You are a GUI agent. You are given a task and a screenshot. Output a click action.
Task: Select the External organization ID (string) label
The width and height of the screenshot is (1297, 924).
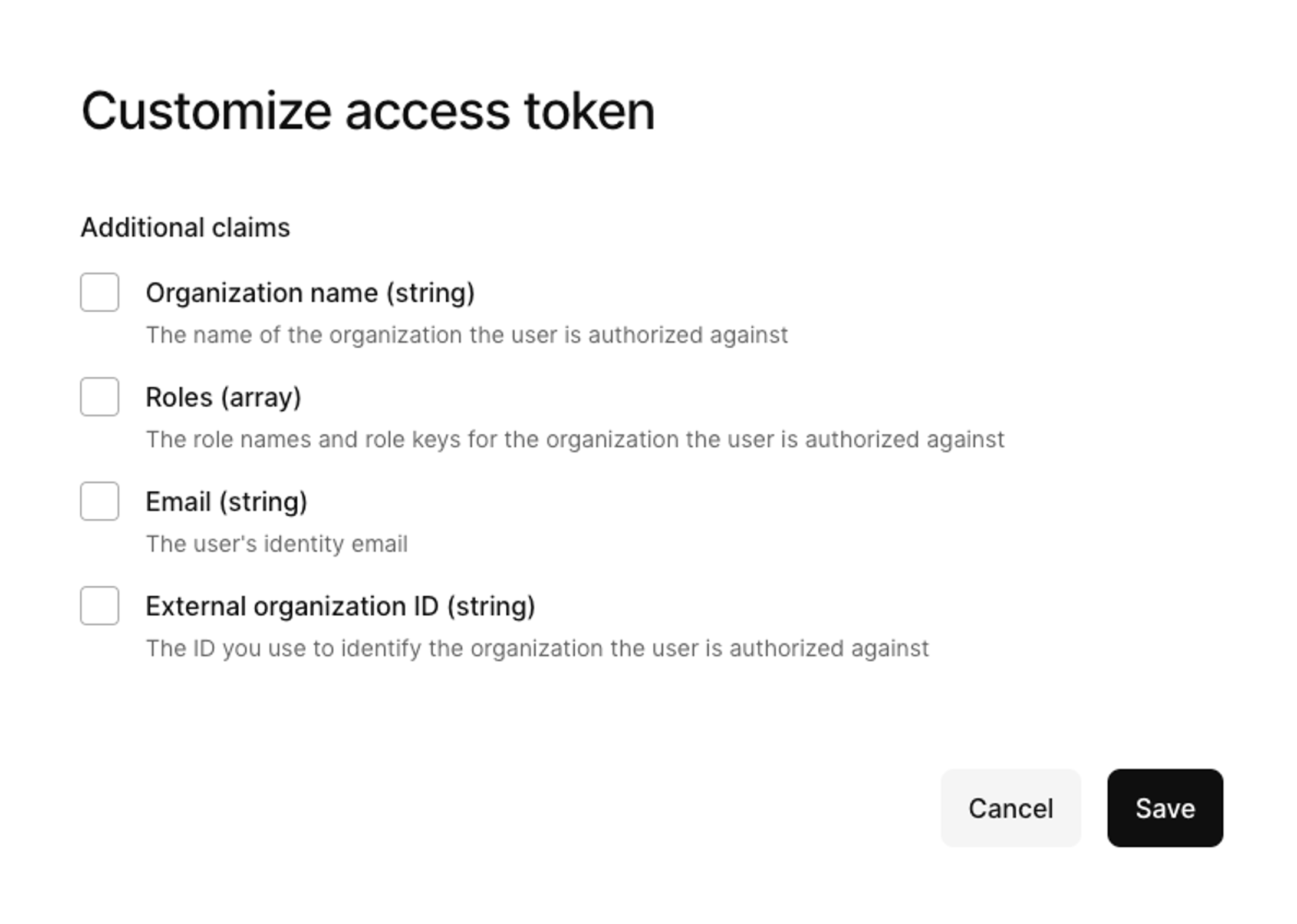(x=341, y=606)
